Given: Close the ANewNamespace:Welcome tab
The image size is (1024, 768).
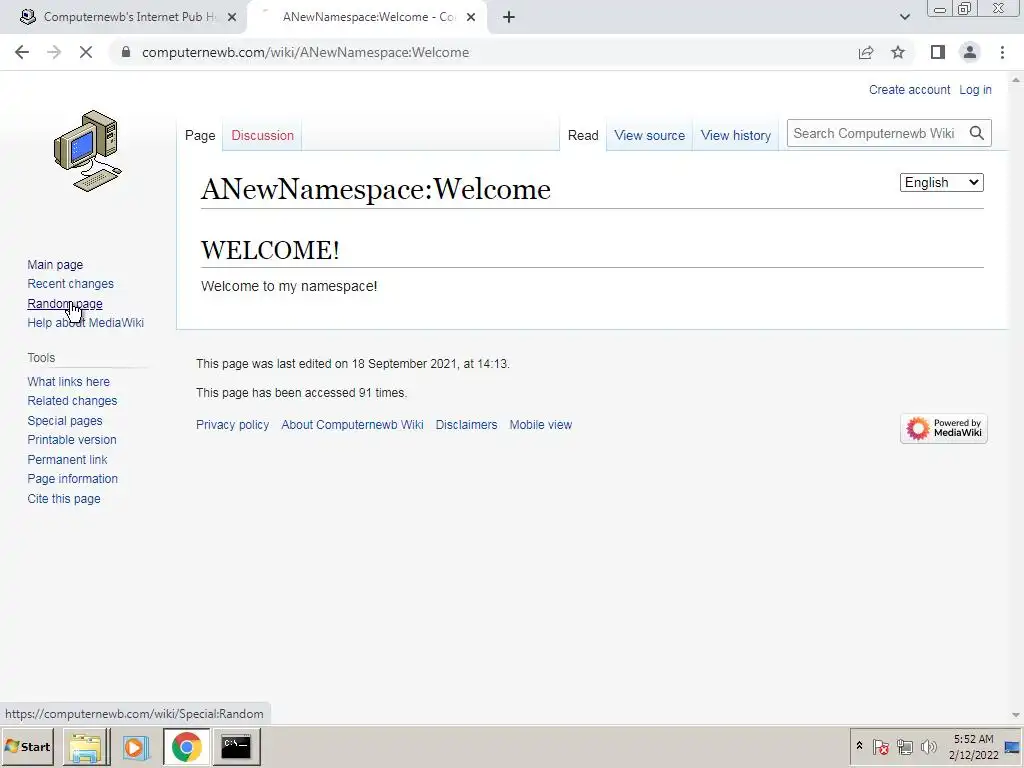Looking at the screenshot, I should pos(471,17).
